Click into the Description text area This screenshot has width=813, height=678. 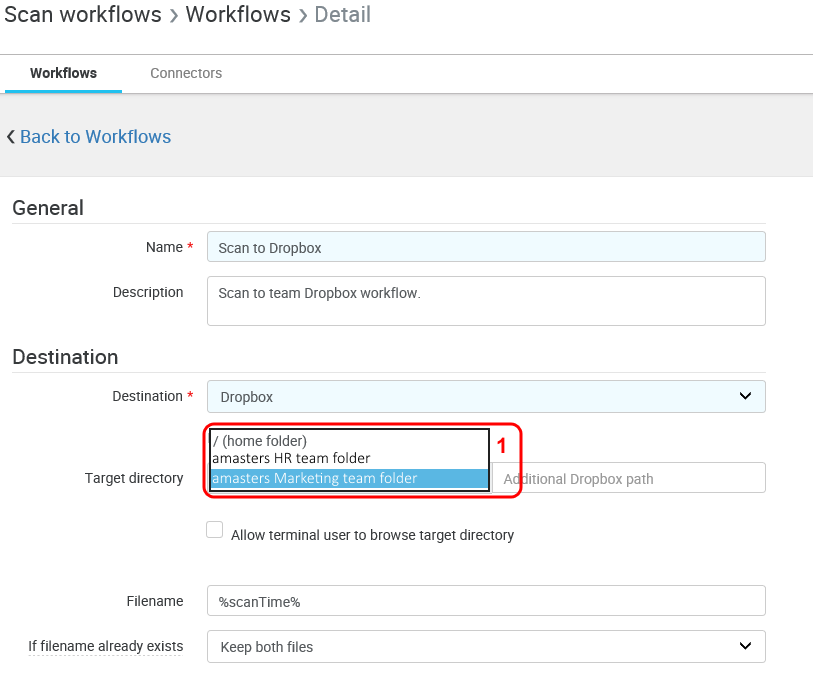(x=485, y=301)
